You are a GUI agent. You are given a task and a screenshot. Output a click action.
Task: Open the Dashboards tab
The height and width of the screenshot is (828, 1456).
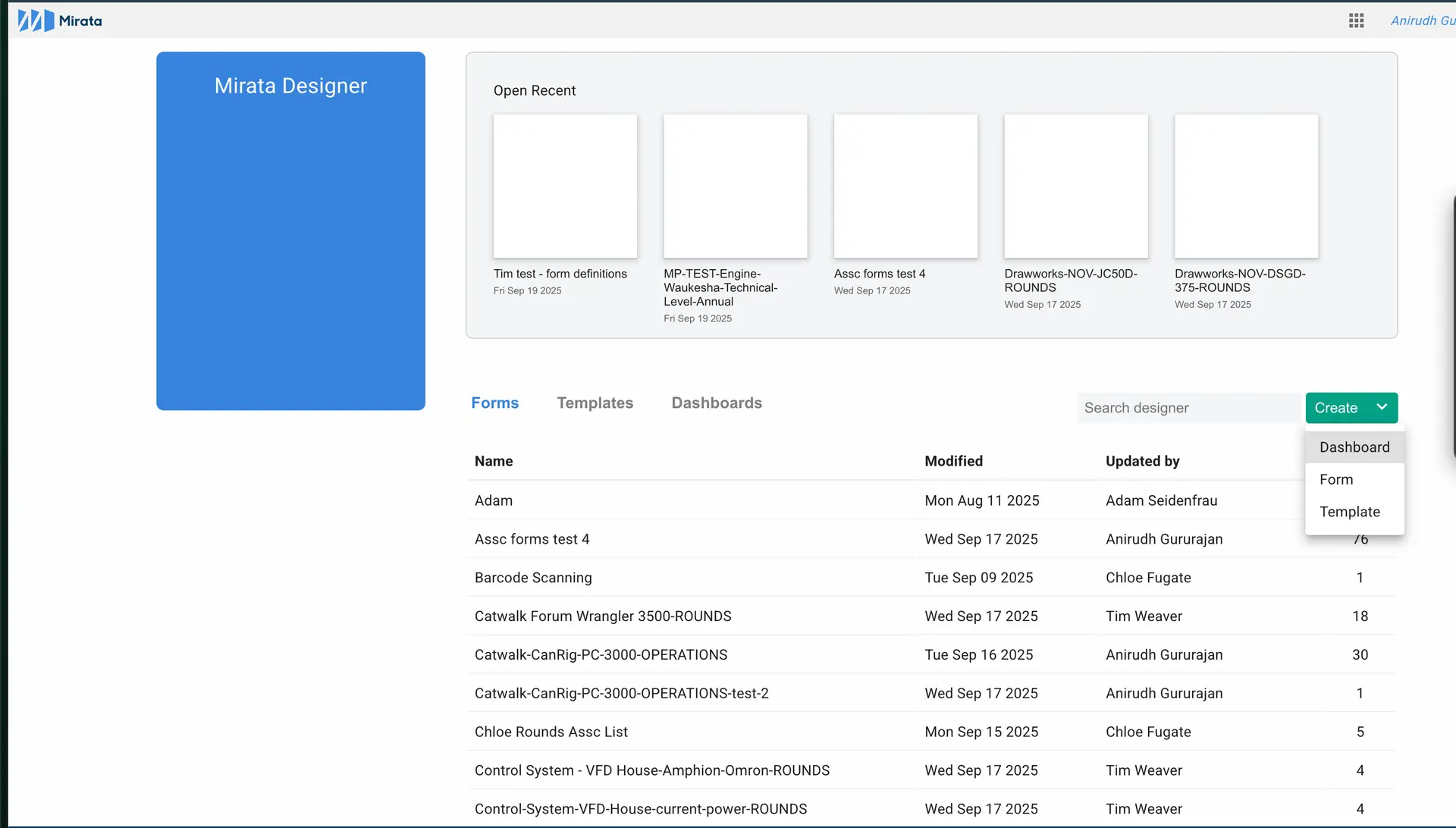click(717, 403)
